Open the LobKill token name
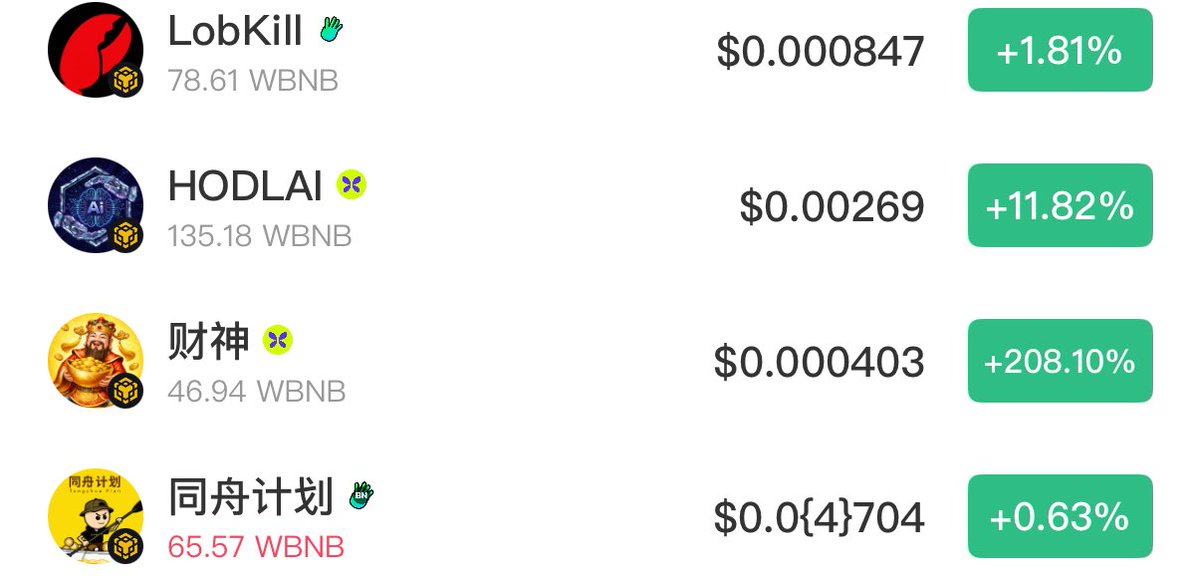This screenshot has height=585, width=1200. pyautogui.click(x=235, y=31)
